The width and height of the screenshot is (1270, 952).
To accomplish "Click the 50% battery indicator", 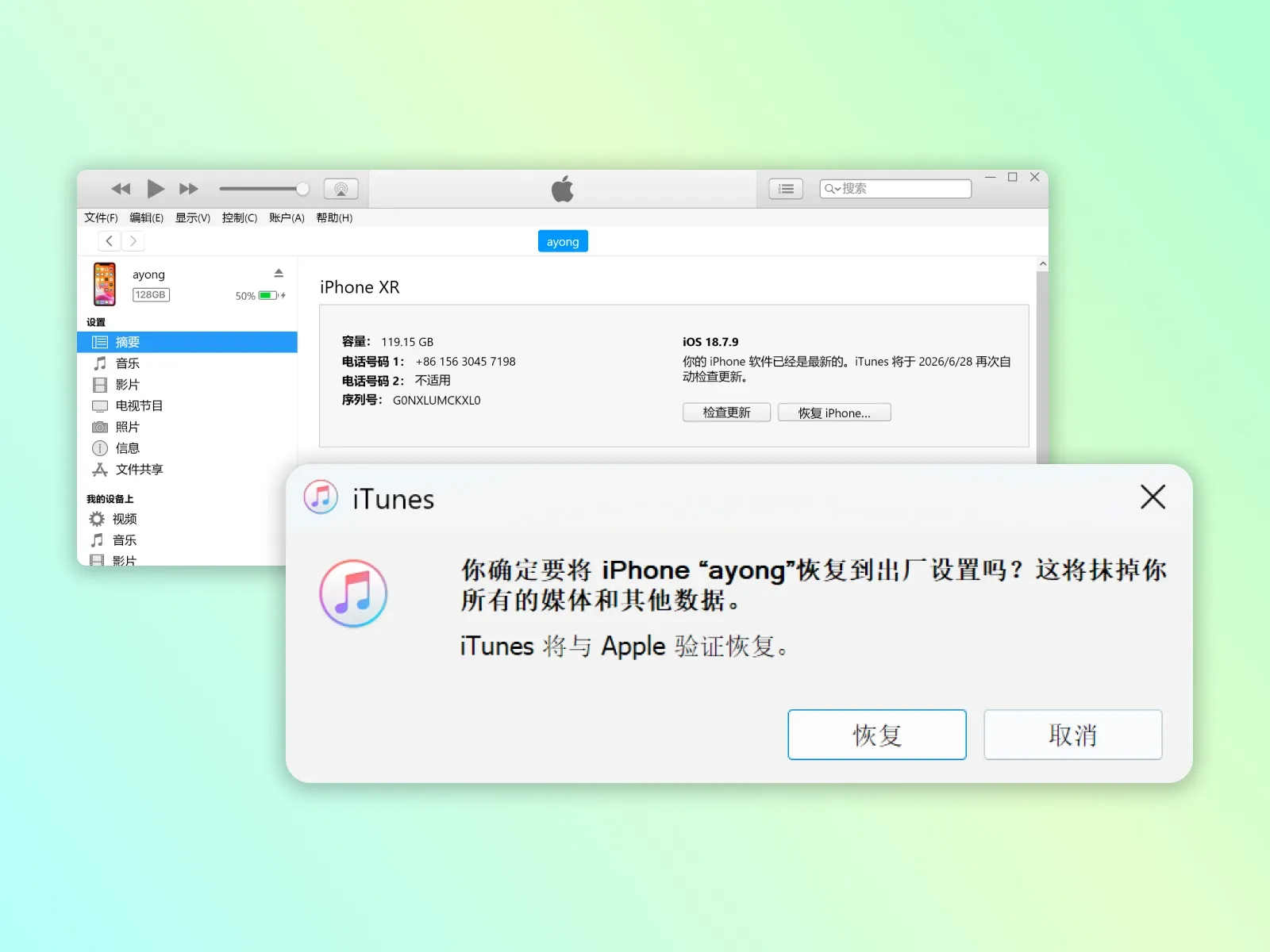I will 260,295.
